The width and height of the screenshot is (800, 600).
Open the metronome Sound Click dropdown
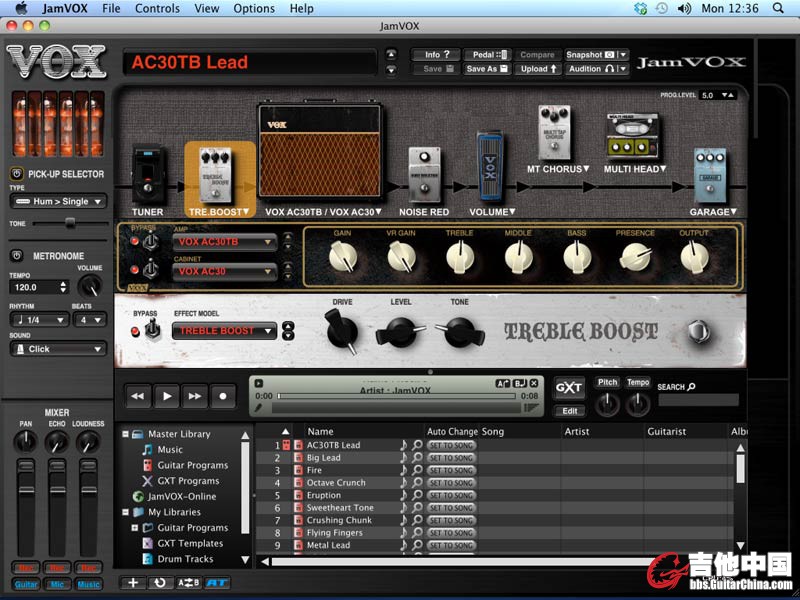pos(58,349)
